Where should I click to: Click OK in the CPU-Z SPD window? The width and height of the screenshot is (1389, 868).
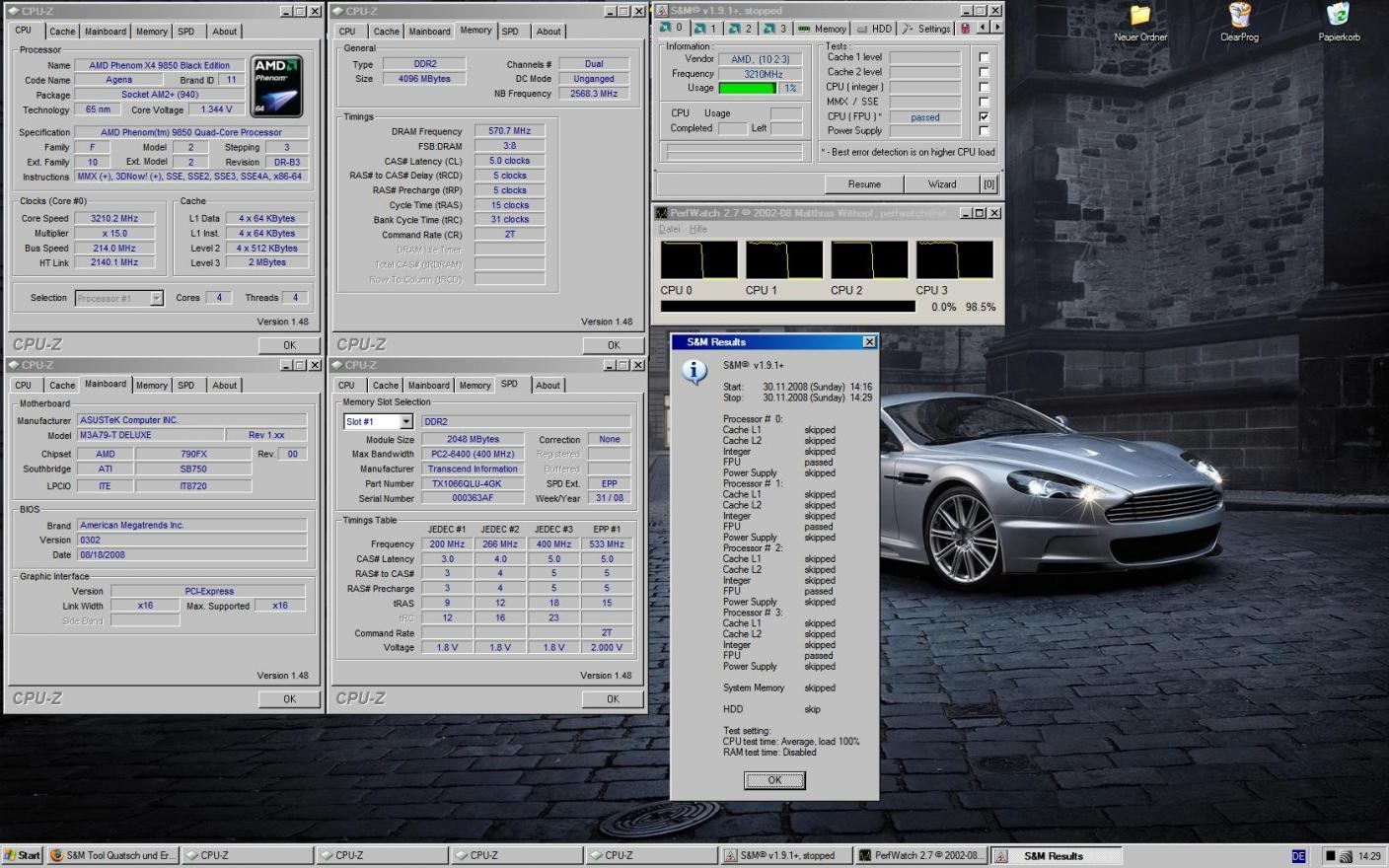pyautogui.click(x=614, y=699)
